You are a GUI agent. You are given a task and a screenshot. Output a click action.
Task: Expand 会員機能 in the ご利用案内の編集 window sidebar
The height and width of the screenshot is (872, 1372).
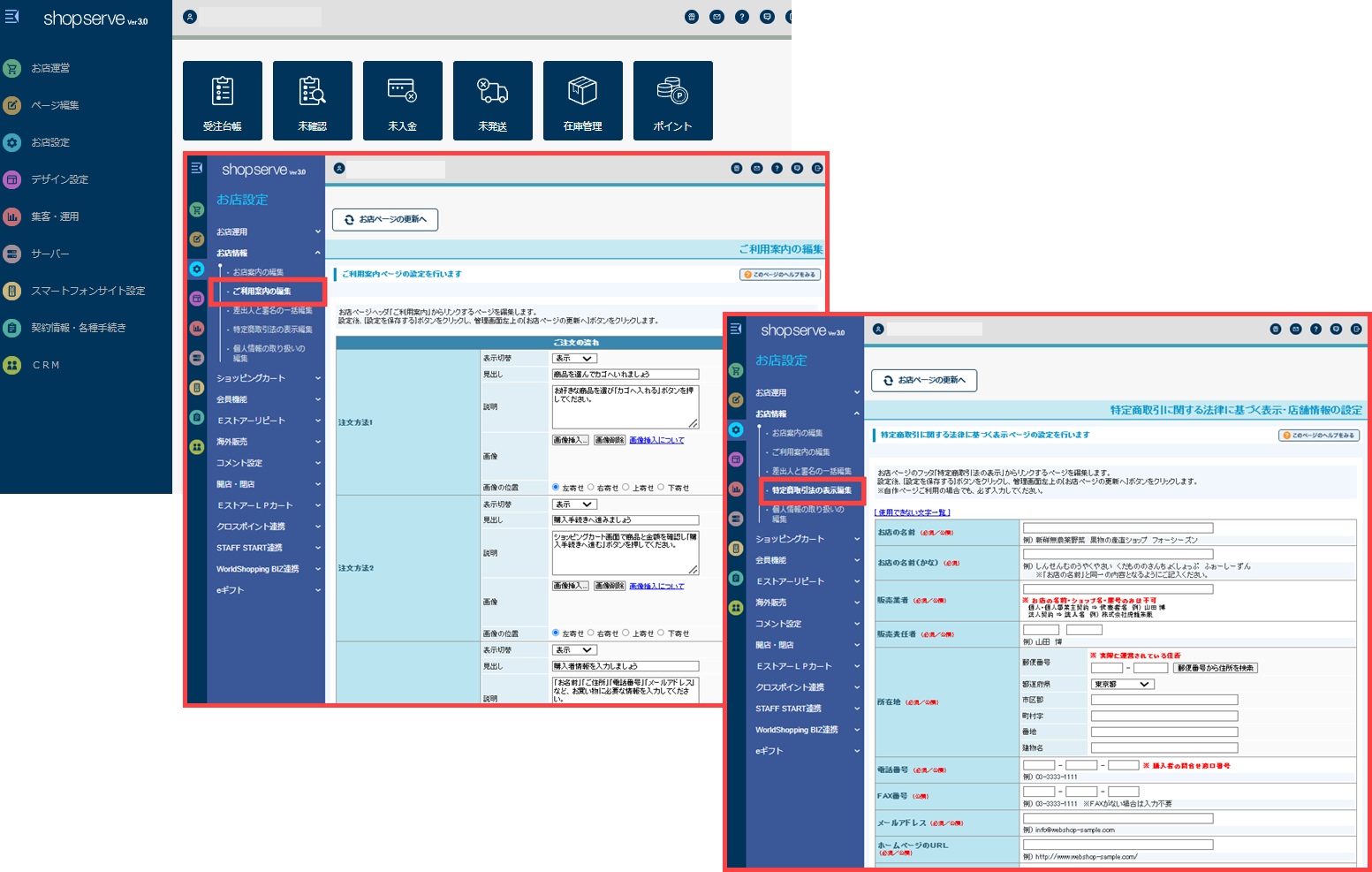click(x=267, y=399)
